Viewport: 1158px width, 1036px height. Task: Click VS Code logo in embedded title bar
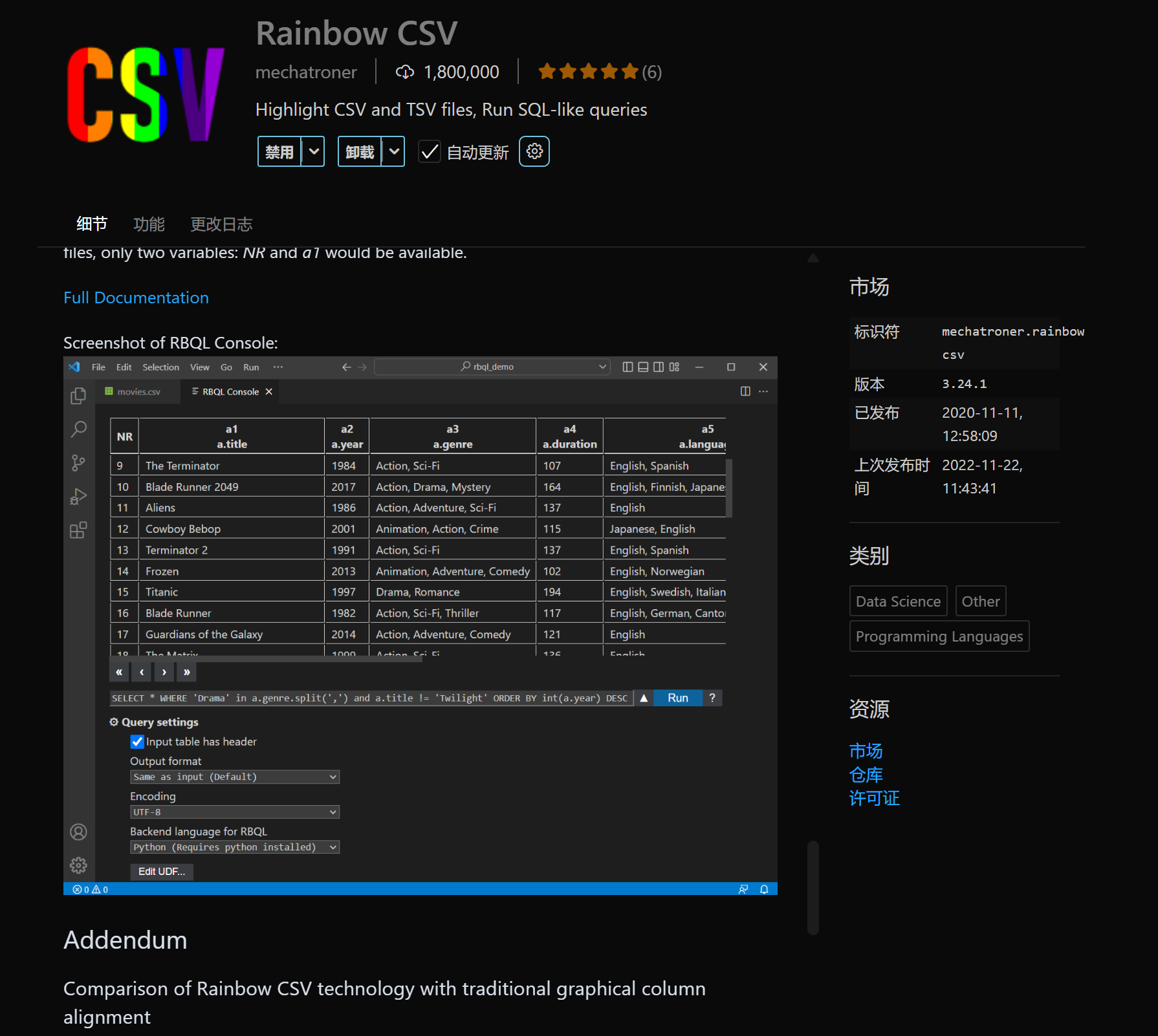pos(74,367)
